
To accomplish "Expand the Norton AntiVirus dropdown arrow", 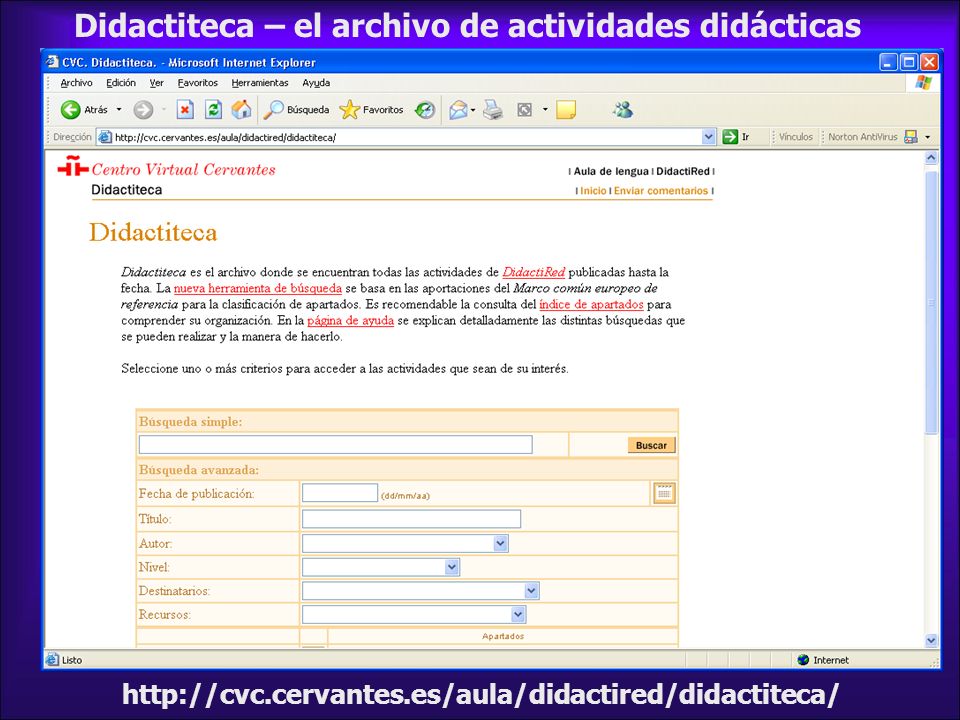I will coord(928,137).
